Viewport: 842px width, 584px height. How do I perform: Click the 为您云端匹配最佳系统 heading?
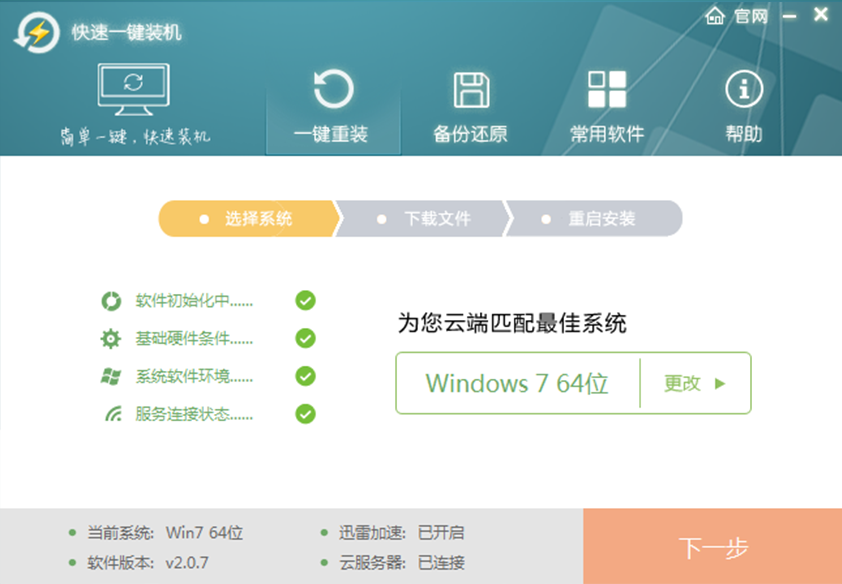[512, 323]
